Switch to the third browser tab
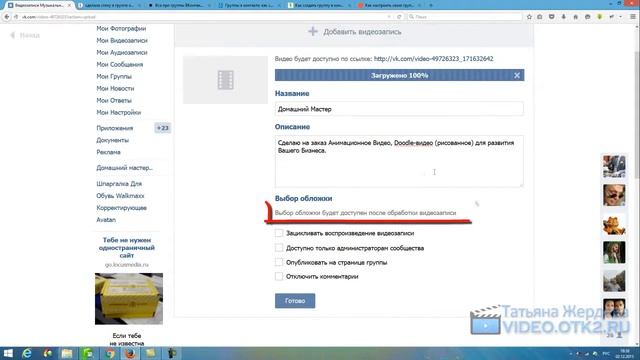The width and height of the screenshot is (640, 360). click(x=180, y=5)
